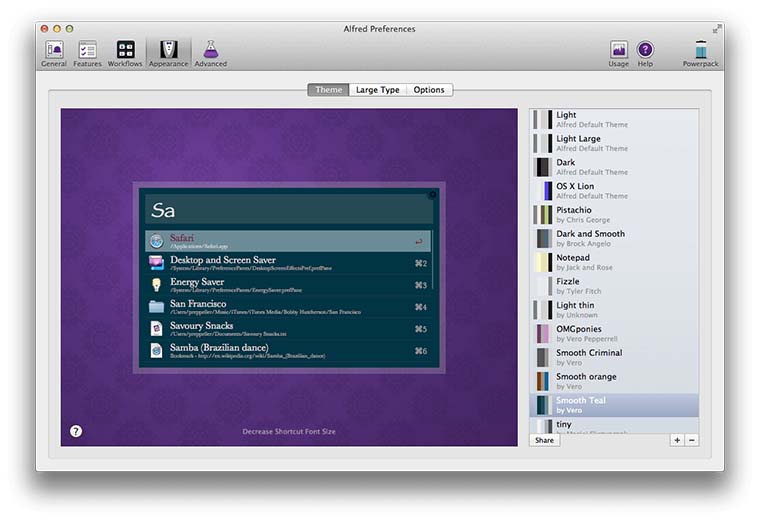Click the question mark help in preview

[x=76, y=431]
